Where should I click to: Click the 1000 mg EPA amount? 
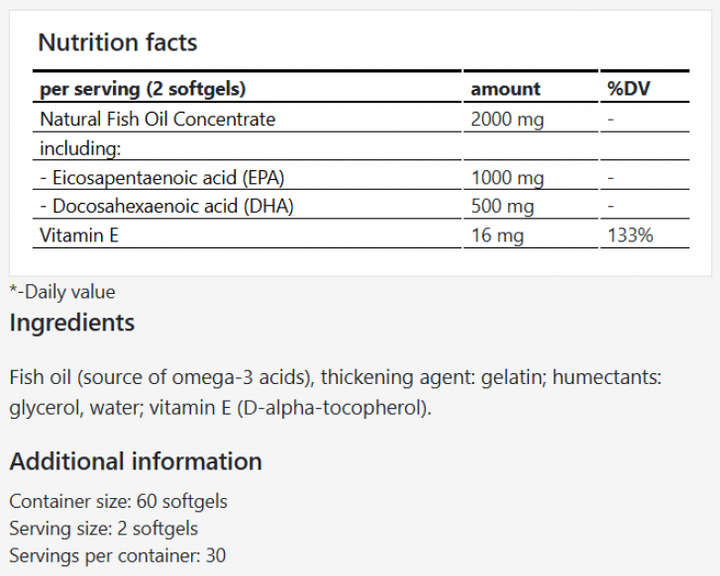[508, 178]
